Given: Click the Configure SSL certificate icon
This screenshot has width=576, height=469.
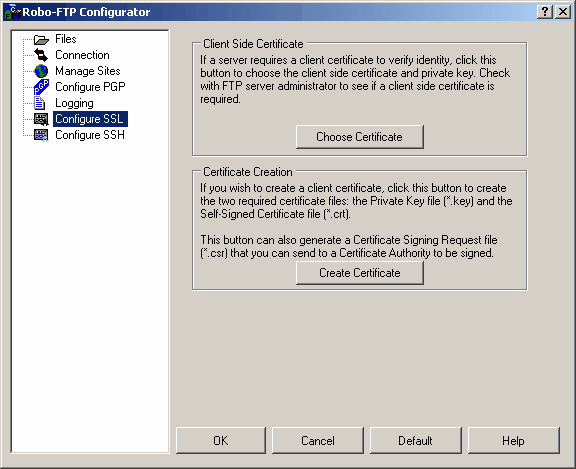Looking at the screenshot, I should click(41, 119).
